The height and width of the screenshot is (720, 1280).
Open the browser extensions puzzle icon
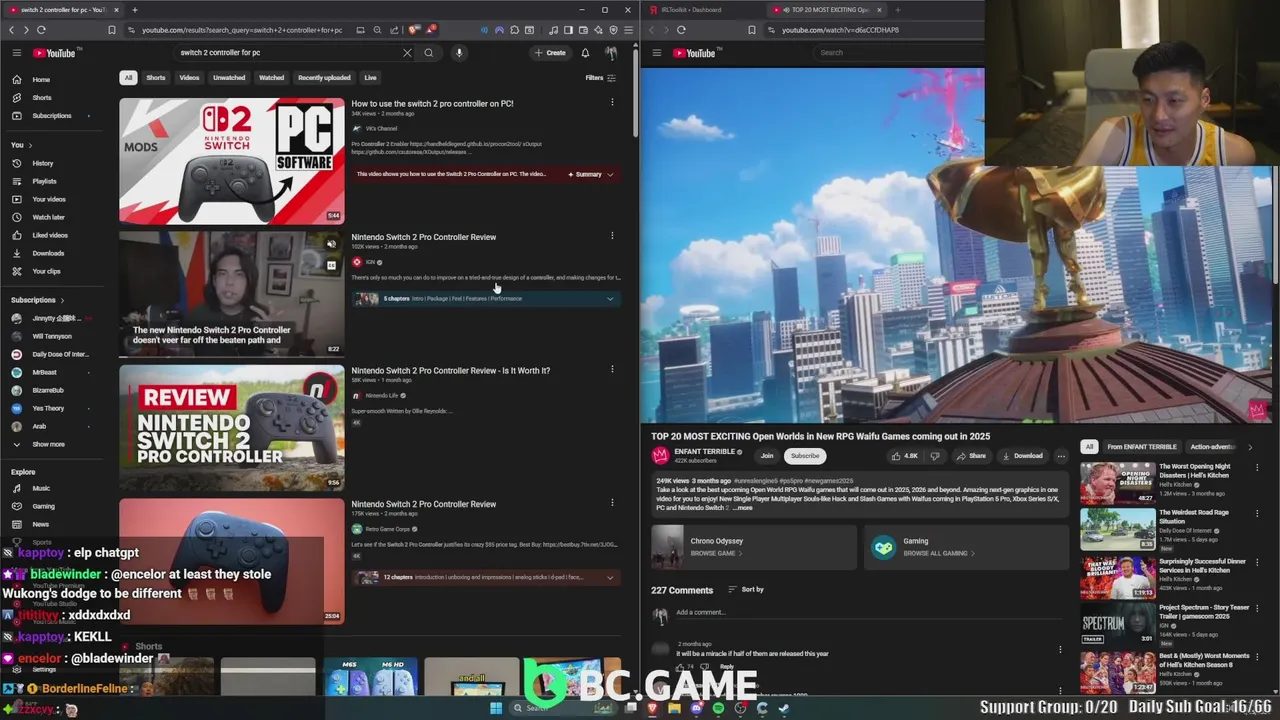pyautogui.click(x=514, y=30)
